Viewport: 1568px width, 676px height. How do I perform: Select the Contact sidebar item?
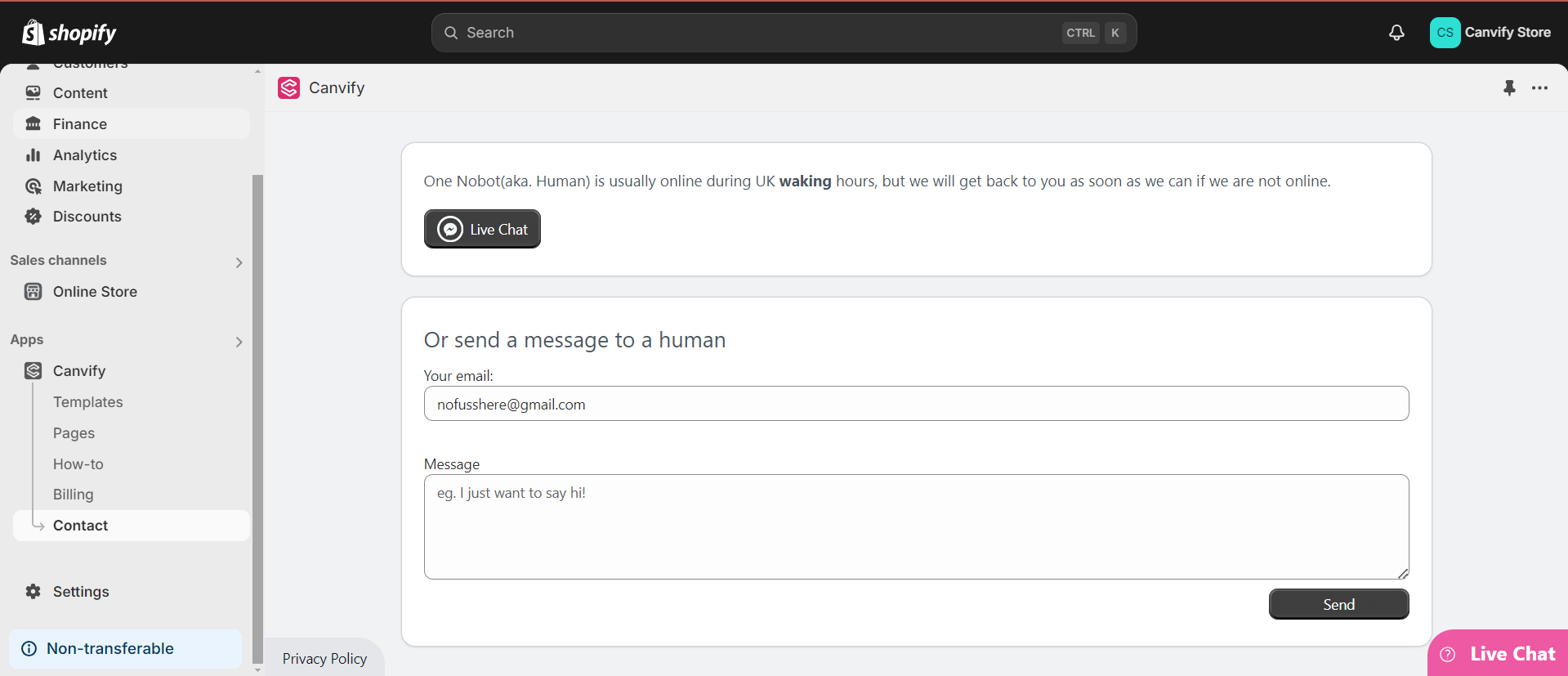click(x=132, y=526)
